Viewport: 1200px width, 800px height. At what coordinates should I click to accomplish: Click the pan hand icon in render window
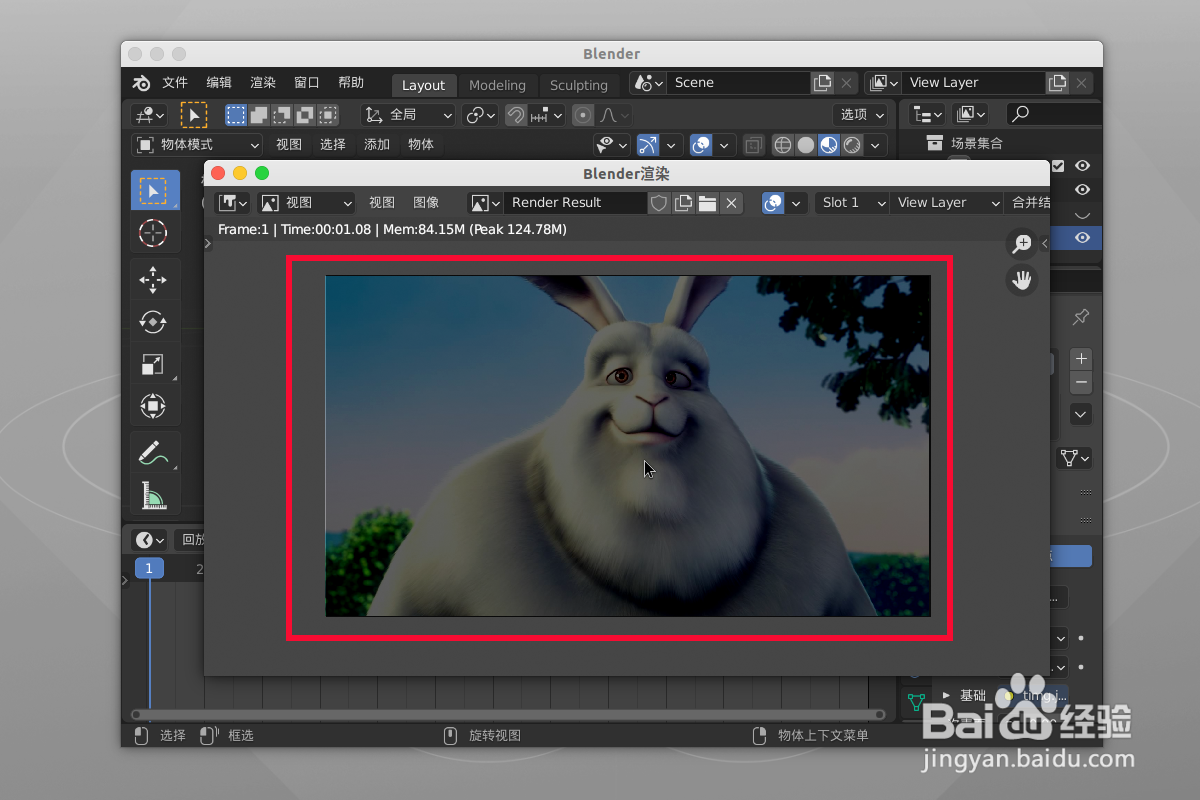[x=1021, y=281]
